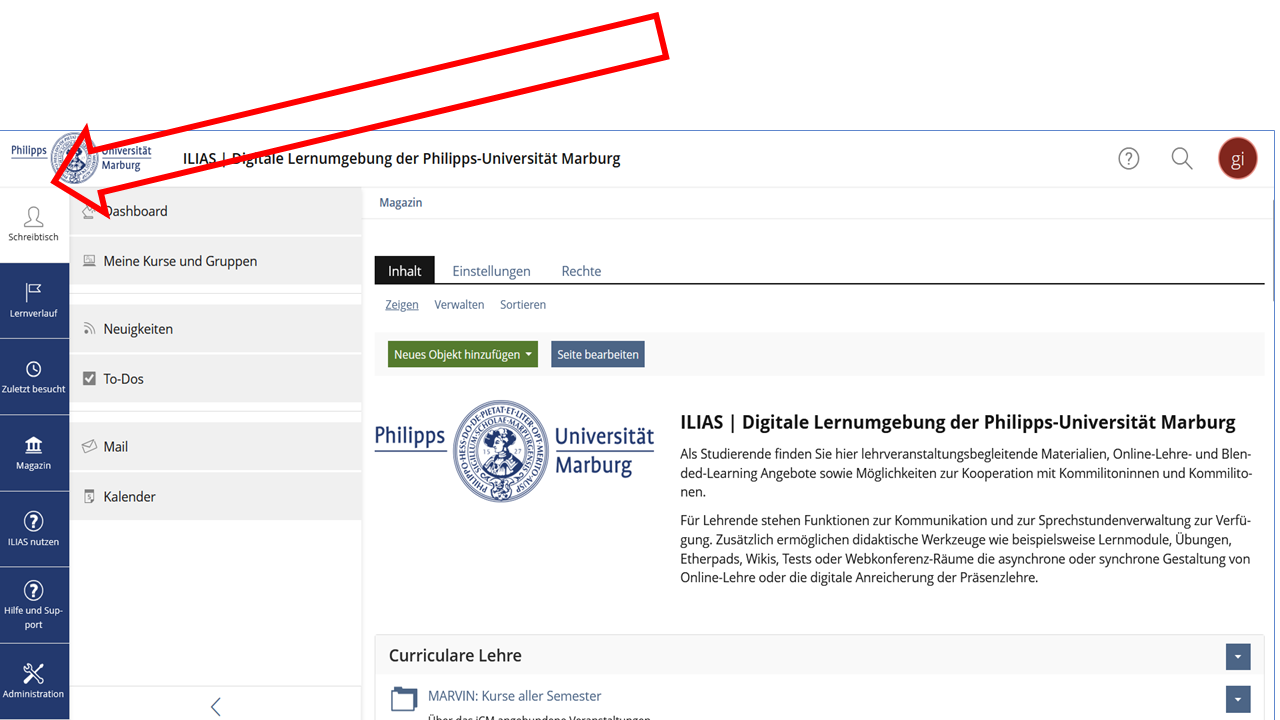
Task: Go to Magazin in the sidebar
Action: [x=34, y=453]
